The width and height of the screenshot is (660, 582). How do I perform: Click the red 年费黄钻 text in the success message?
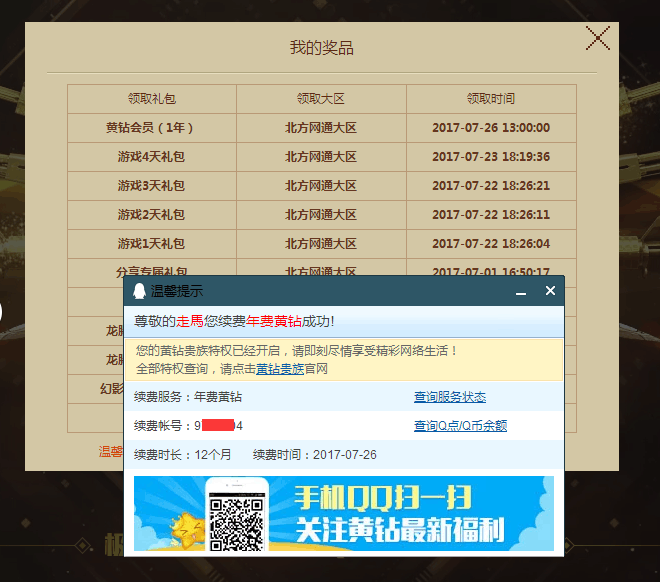click(x=274, y=321)
